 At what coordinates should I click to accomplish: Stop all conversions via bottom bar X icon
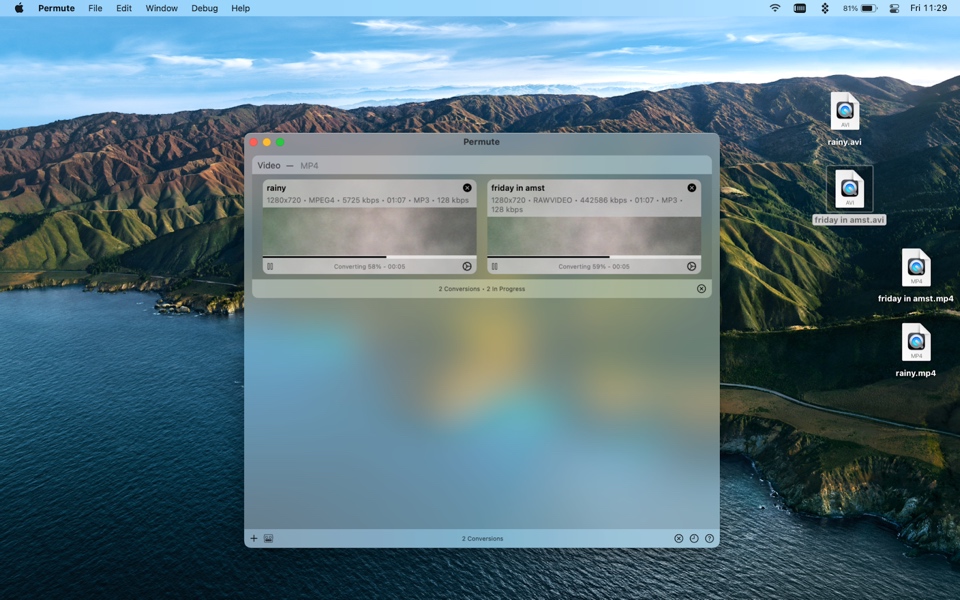(678, 538)
